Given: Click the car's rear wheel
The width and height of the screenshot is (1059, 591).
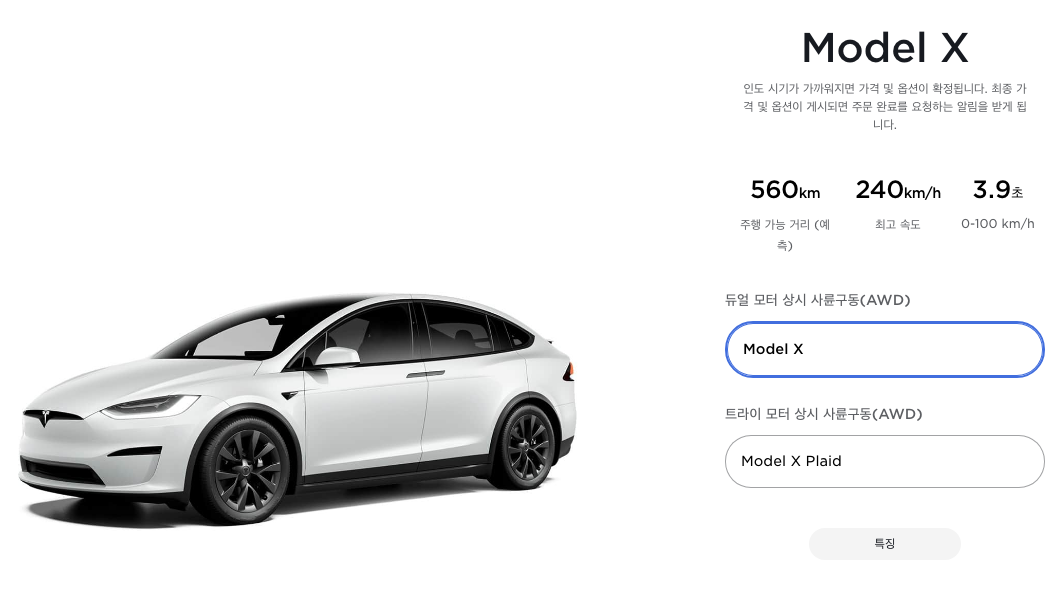Looking at the screenshot, I should coord(526,446).
